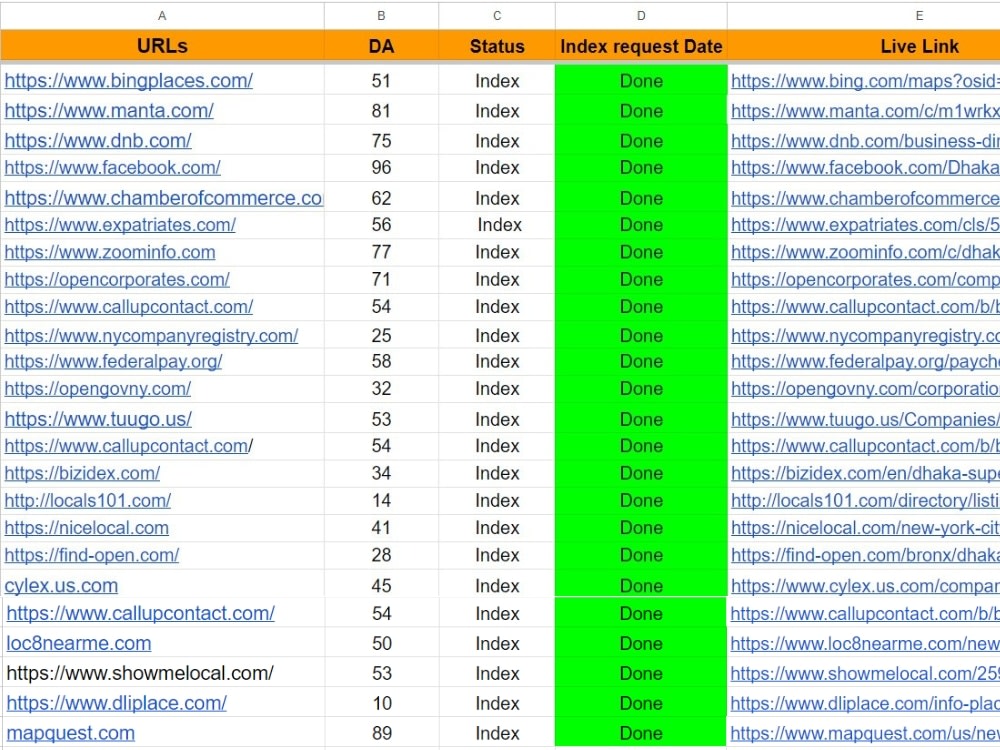Select DA value 89 for mapquest

click(381, 733)
